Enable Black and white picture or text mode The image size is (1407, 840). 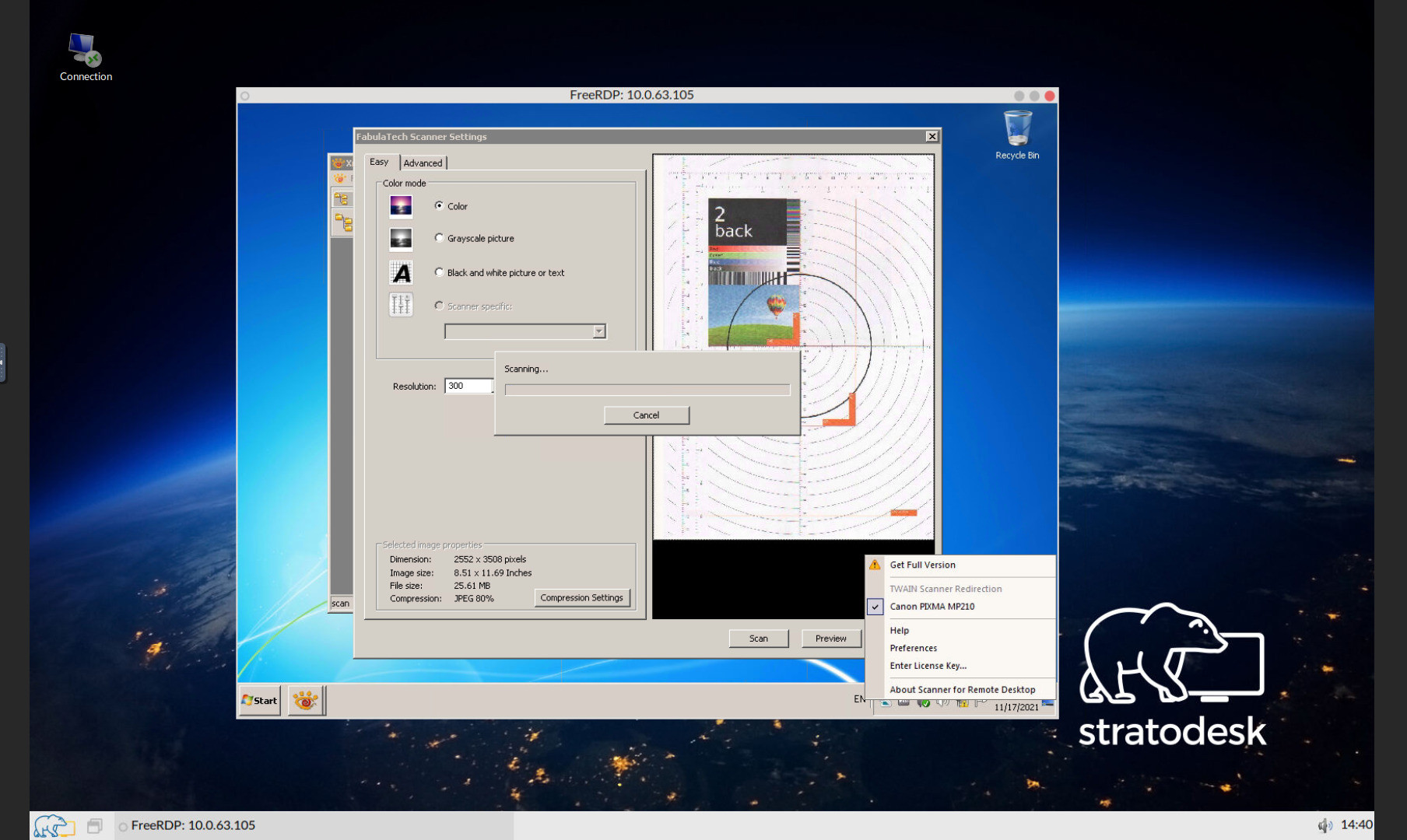pyautogui.click(x=439, y=272)
